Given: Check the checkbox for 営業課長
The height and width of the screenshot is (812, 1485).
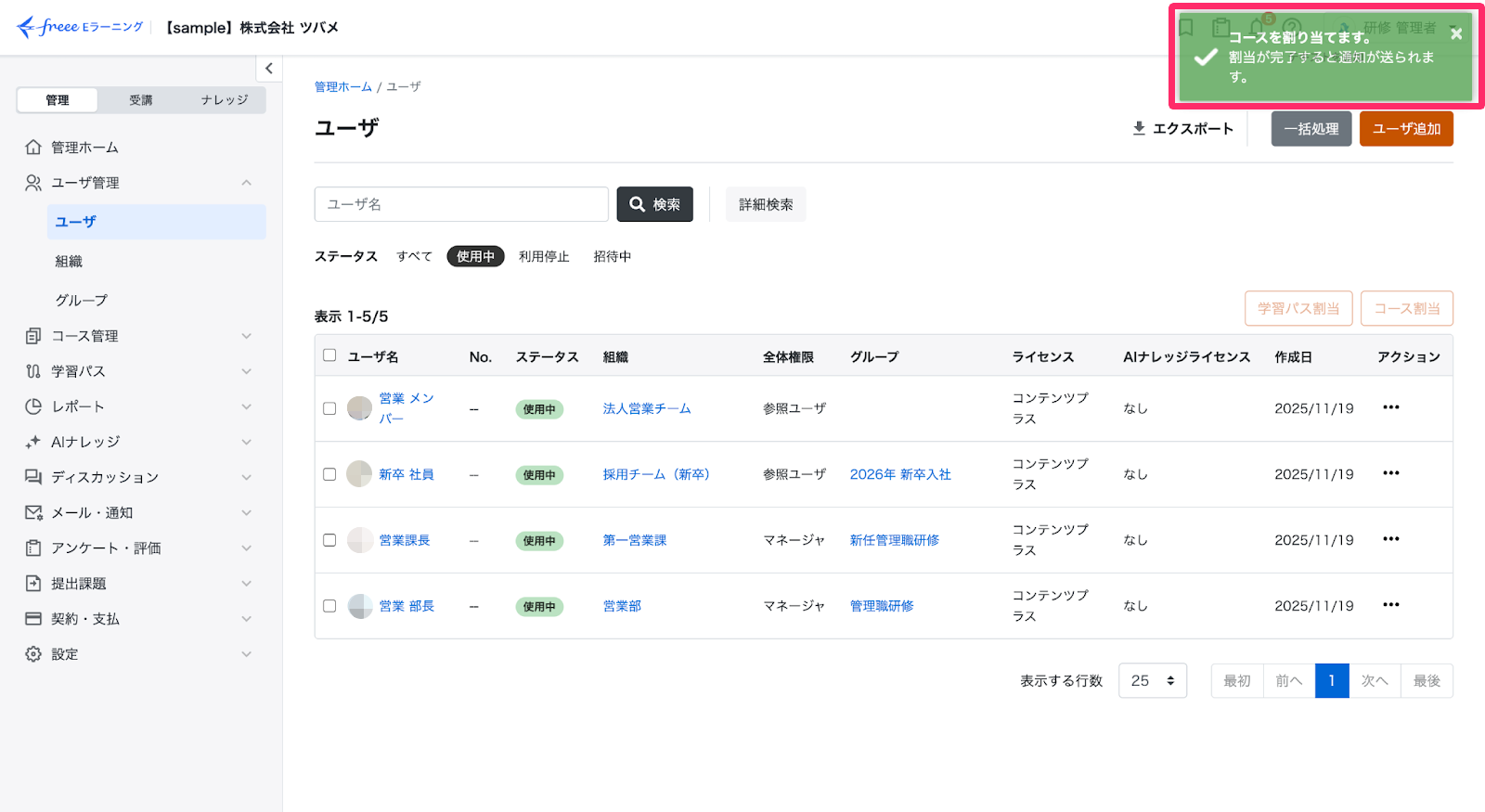Looking at the screenshot, I should tap(329, 540).
